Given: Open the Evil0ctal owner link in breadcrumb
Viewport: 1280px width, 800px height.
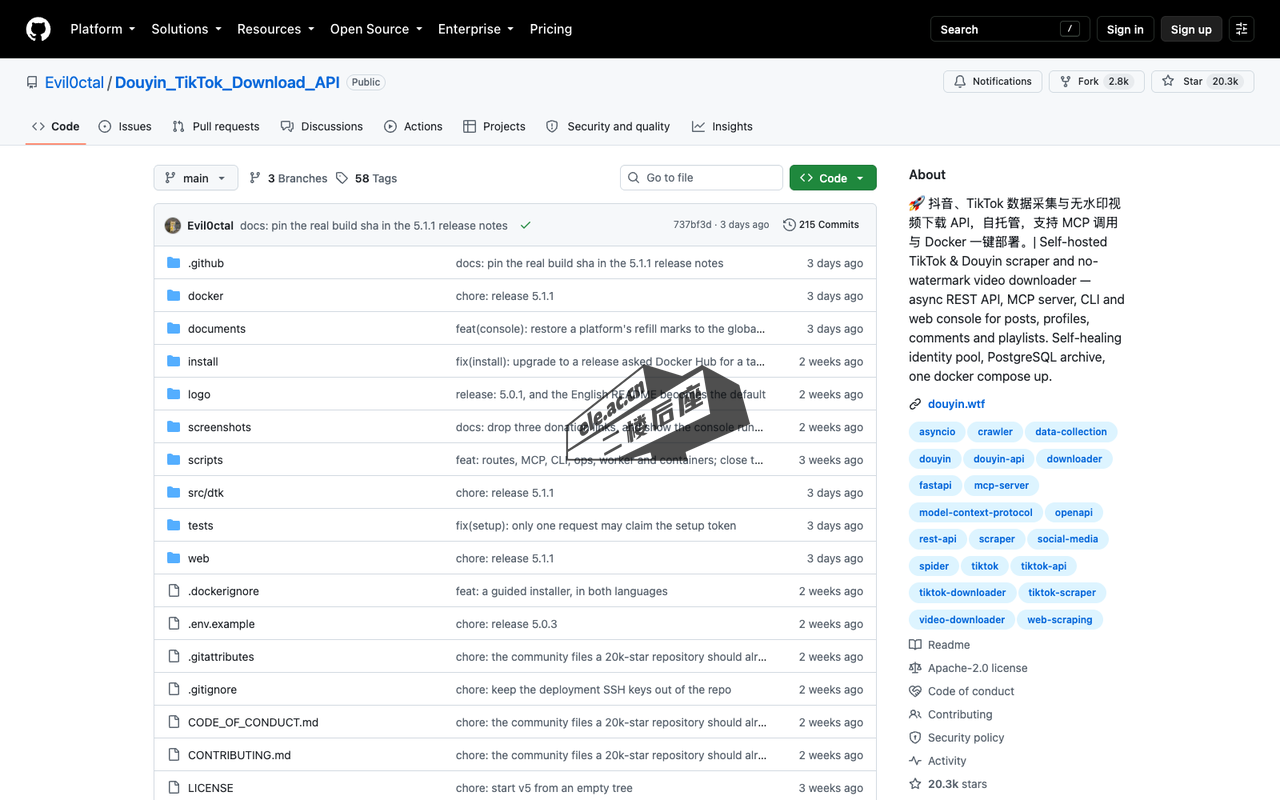Looking at the screenshot, I should [74, 82].
